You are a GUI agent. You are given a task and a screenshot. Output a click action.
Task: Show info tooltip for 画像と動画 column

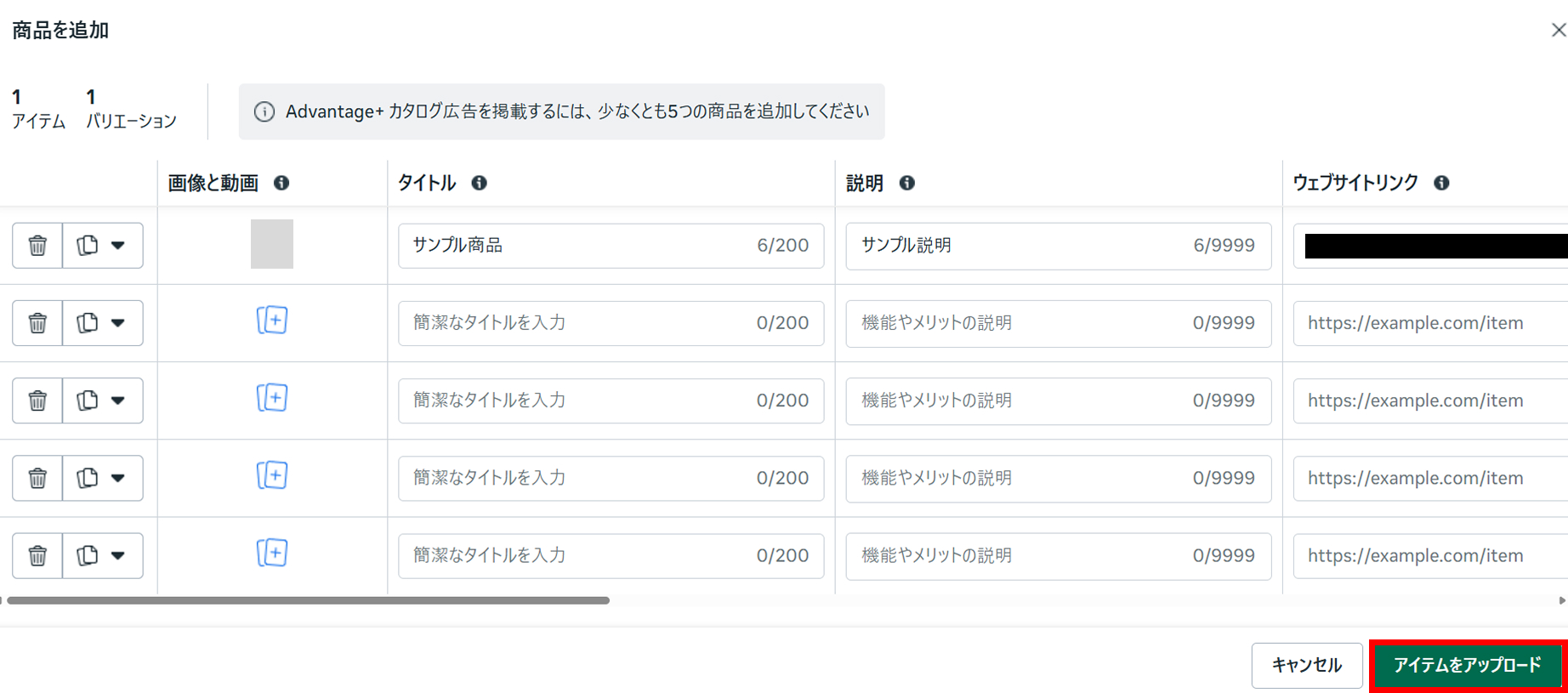point(281,183)
